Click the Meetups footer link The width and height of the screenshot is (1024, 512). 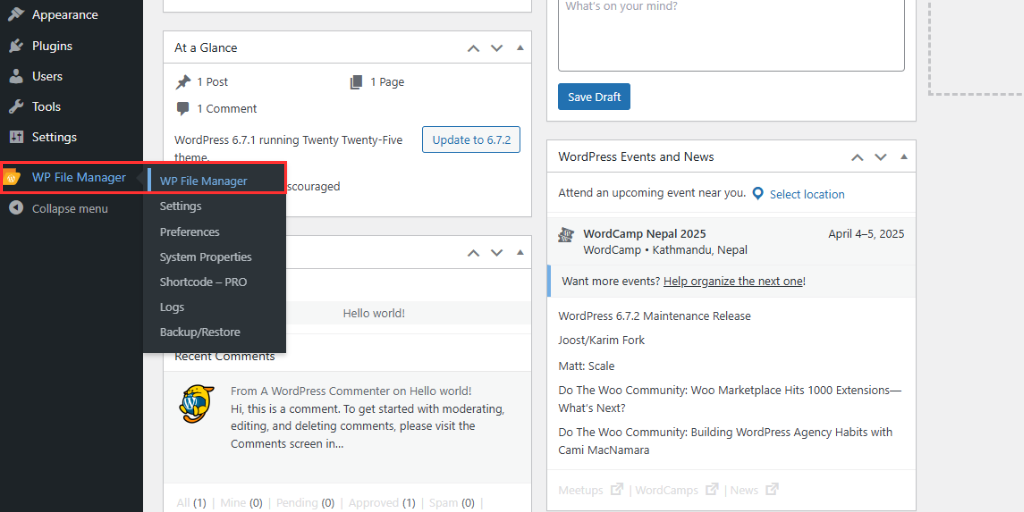pos(583,490)
